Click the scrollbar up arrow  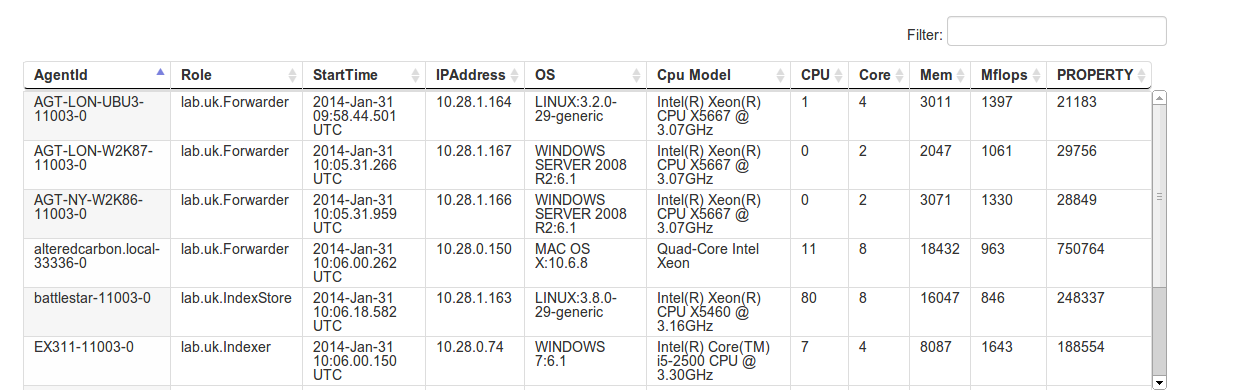point(1160,97)
